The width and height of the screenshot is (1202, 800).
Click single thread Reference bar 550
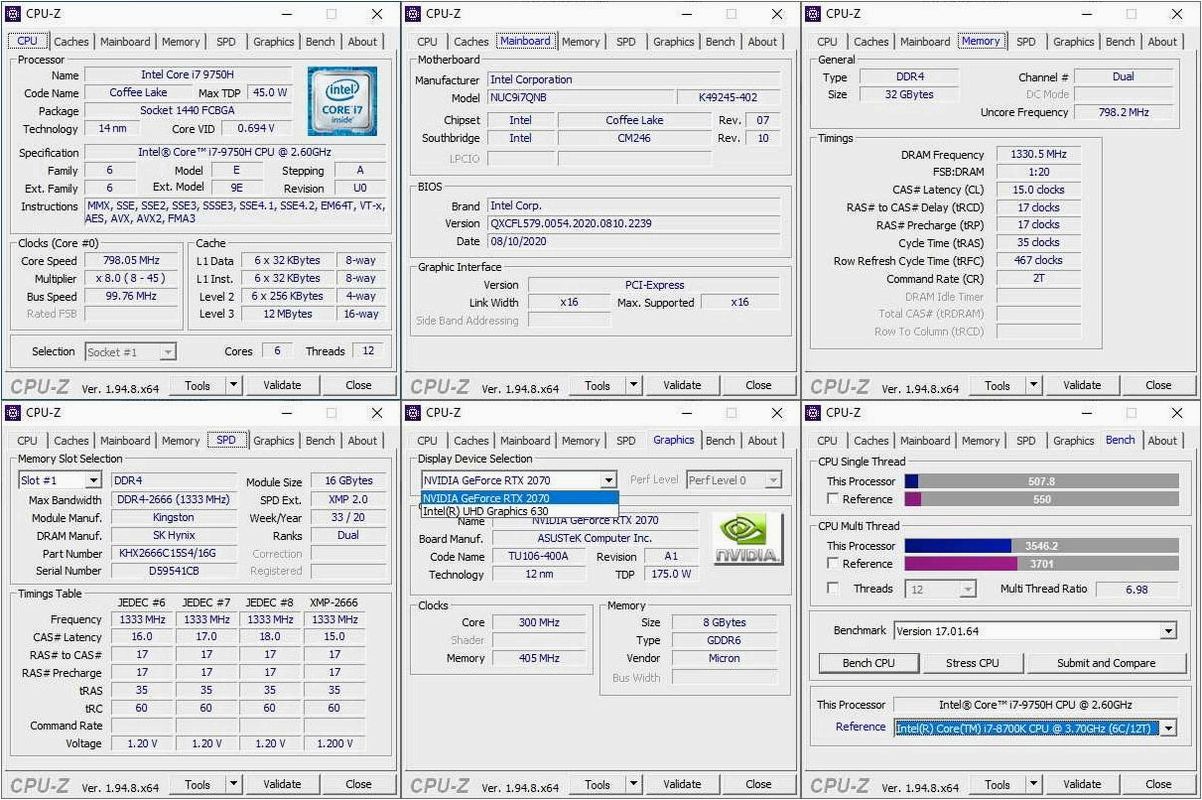(x=1041, y=499)
